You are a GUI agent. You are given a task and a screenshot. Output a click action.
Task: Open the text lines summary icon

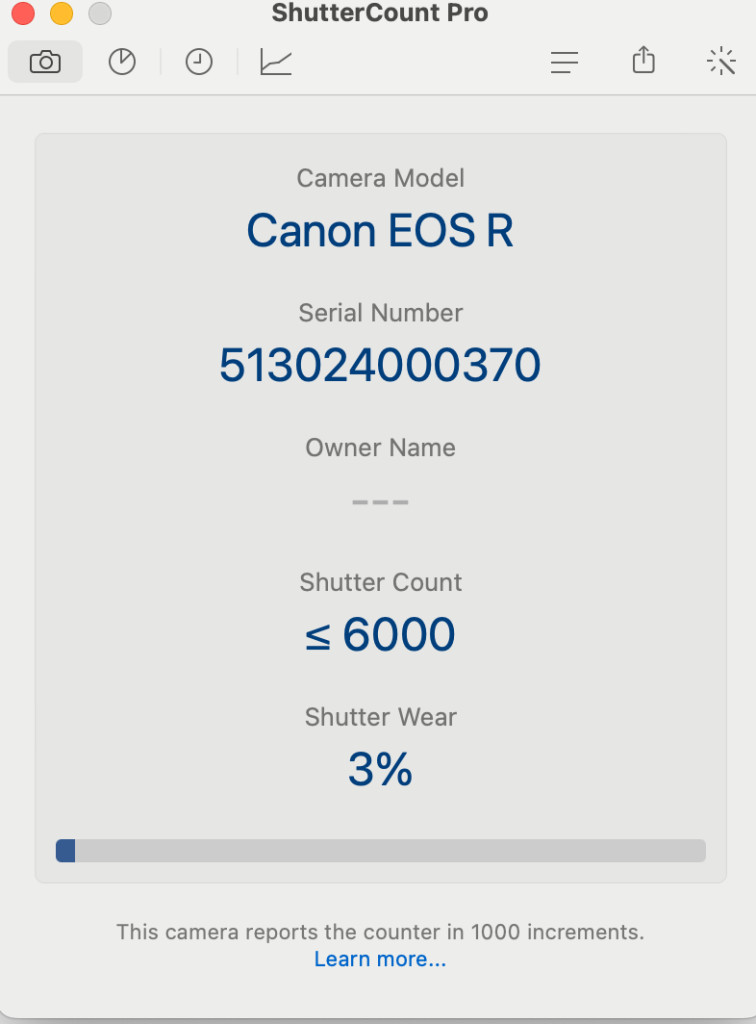pos(565,63)
